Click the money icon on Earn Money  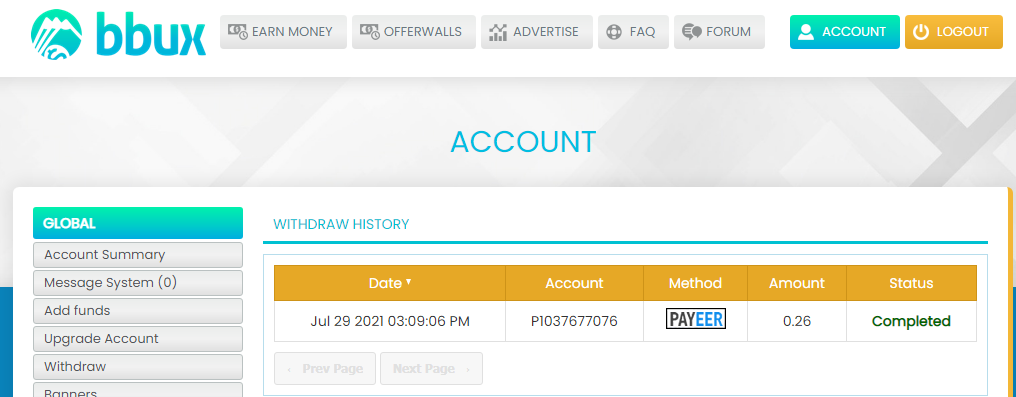(238, 32)
